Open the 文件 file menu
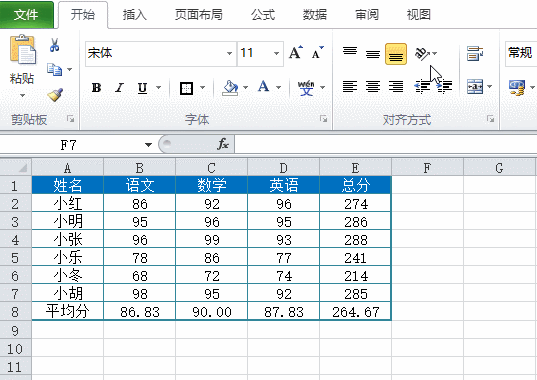 27,15
